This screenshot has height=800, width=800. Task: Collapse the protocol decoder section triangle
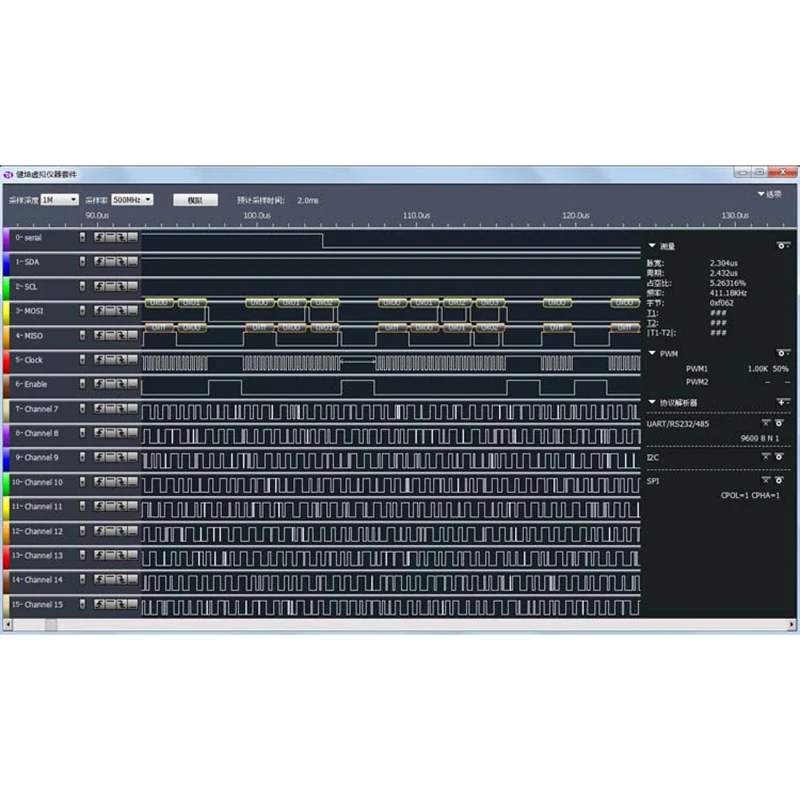coord(652,402)
